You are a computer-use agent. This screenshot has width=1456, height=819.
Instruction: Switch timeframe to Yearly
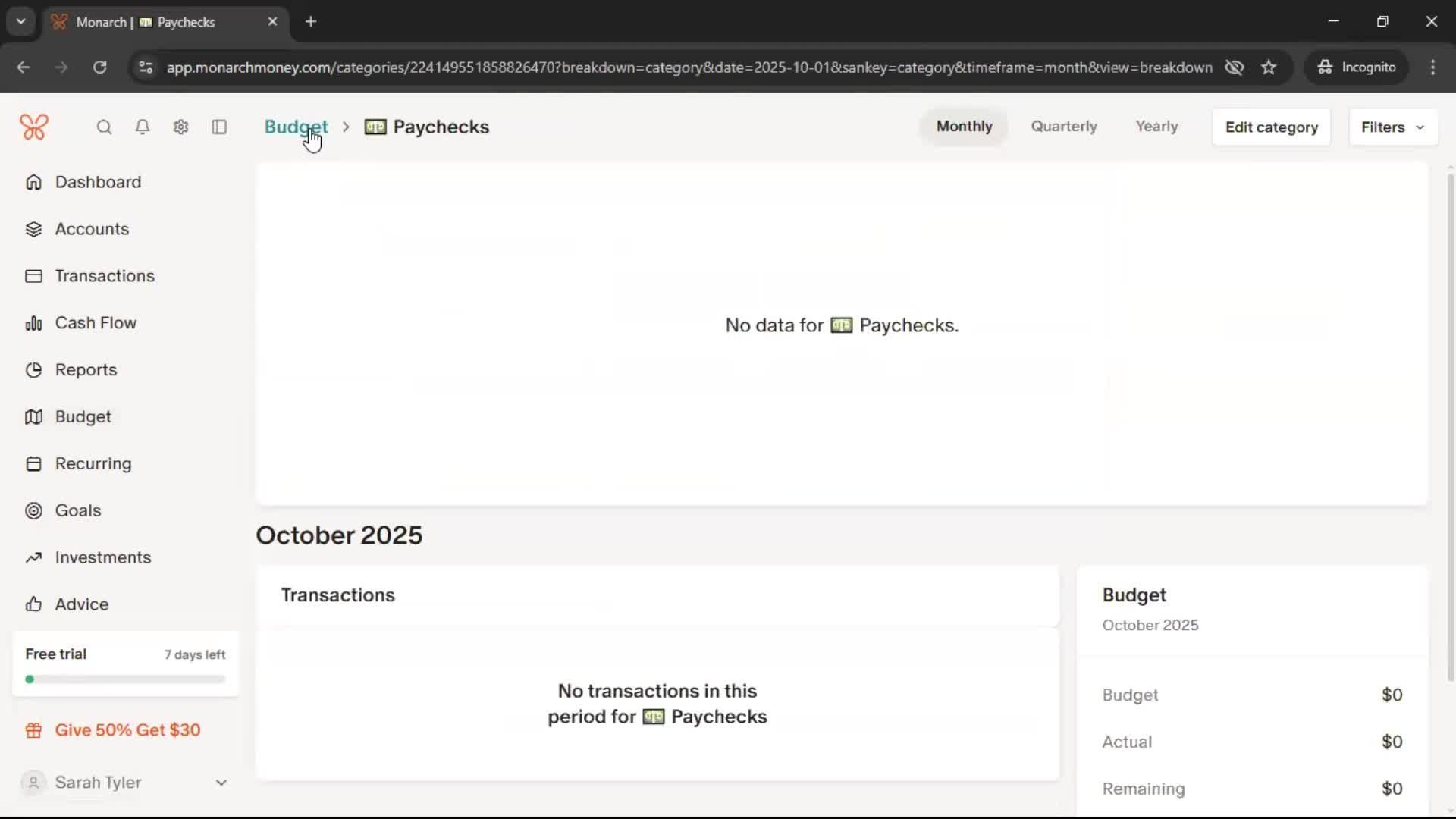pyautogui.click(x=1156, y=127)
